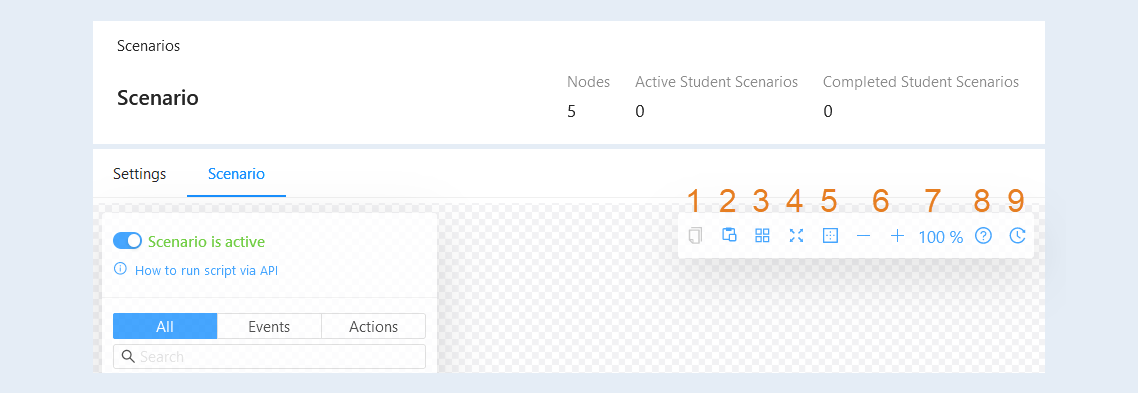This screenshot has height=393, width=1138.
Task: Open help via question mark icon
Action: pyautogui.click(x=983, y=235)
